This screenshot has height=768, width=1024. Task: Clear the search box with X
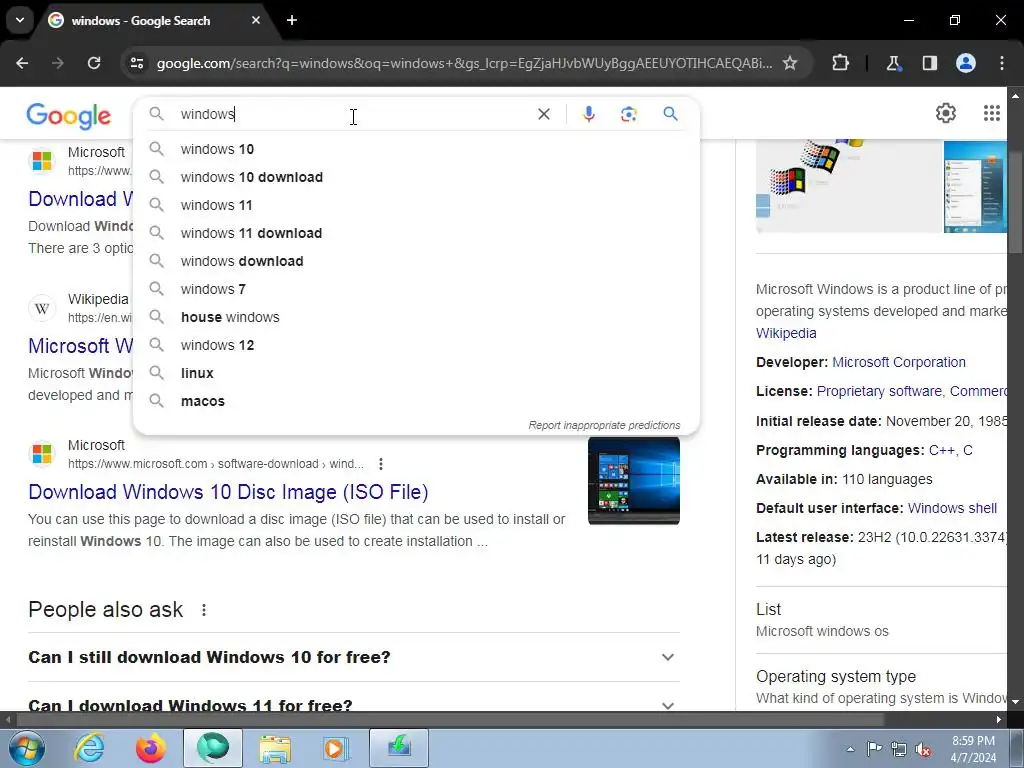click(x=543, y=114)
